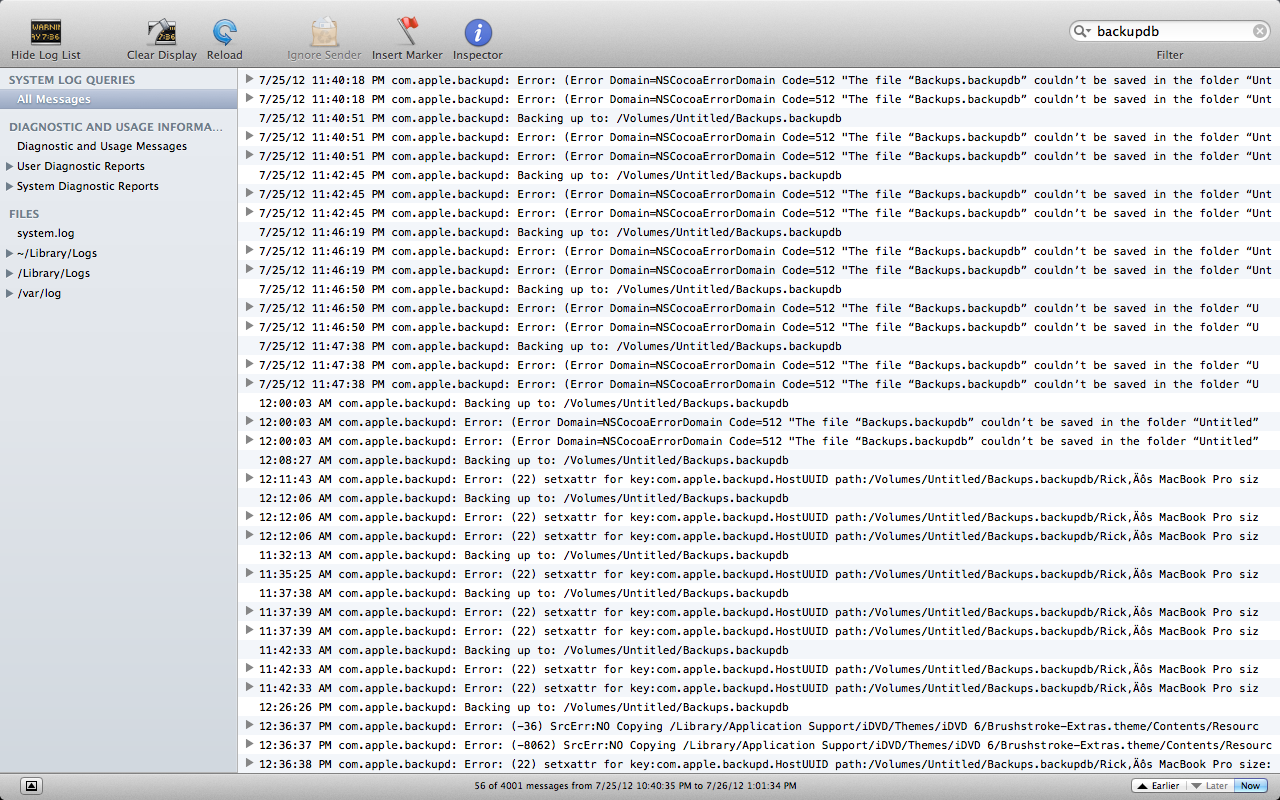Select 11:46:19 PM 'Backing up to' message

pos(759,232)
